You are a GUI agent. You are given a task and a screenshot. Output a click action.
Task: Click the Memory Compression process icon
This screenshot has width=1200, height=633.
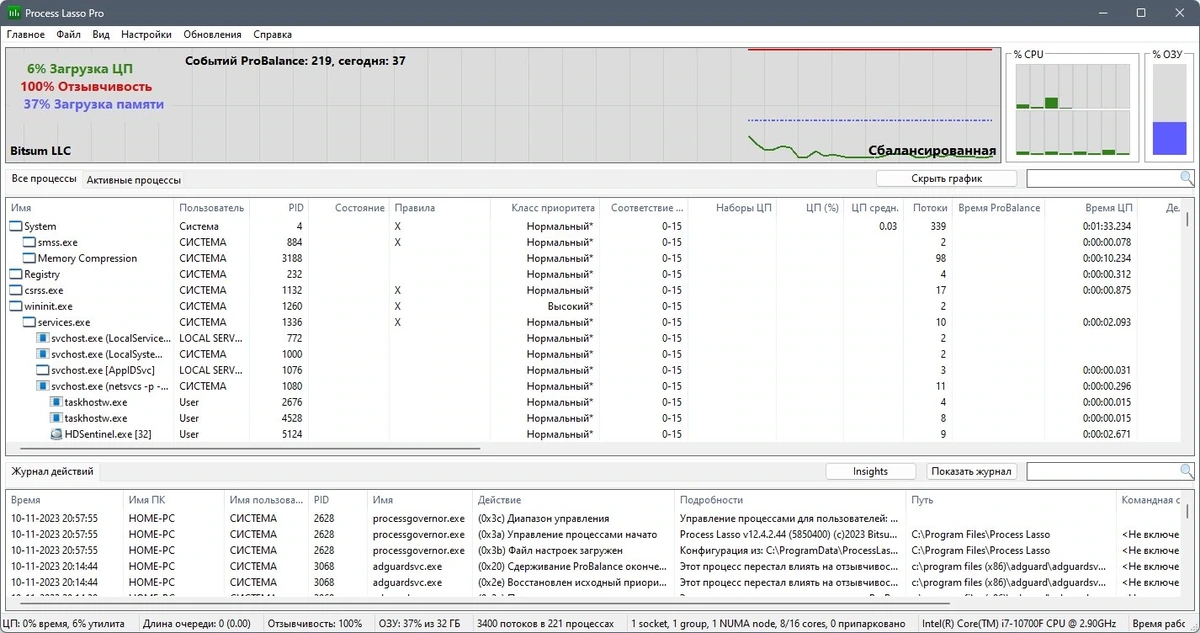[x=29, y=259]
